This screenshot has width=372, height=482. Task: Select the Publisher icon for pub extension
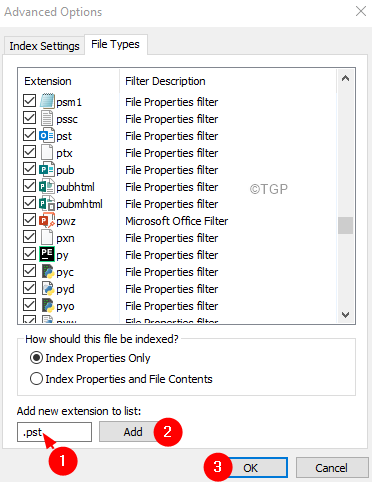(47, 170)
